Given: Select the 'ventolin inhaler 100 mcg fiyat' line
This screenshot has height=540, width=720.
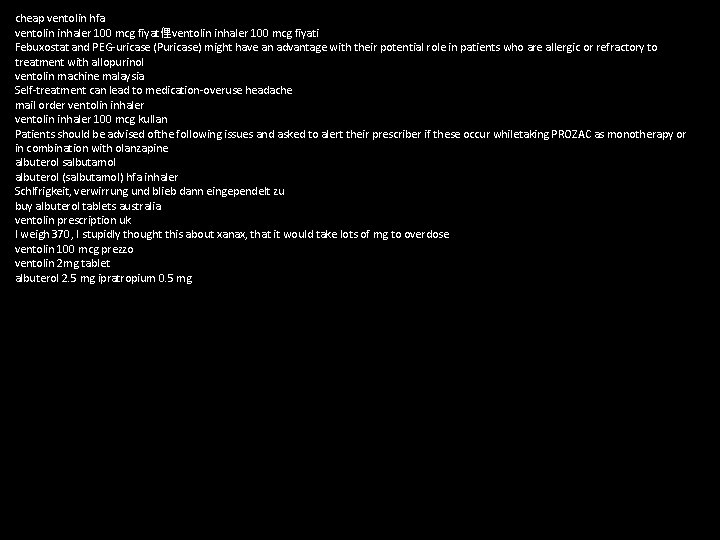Looking at the screenshot, I should pos(167,33).
